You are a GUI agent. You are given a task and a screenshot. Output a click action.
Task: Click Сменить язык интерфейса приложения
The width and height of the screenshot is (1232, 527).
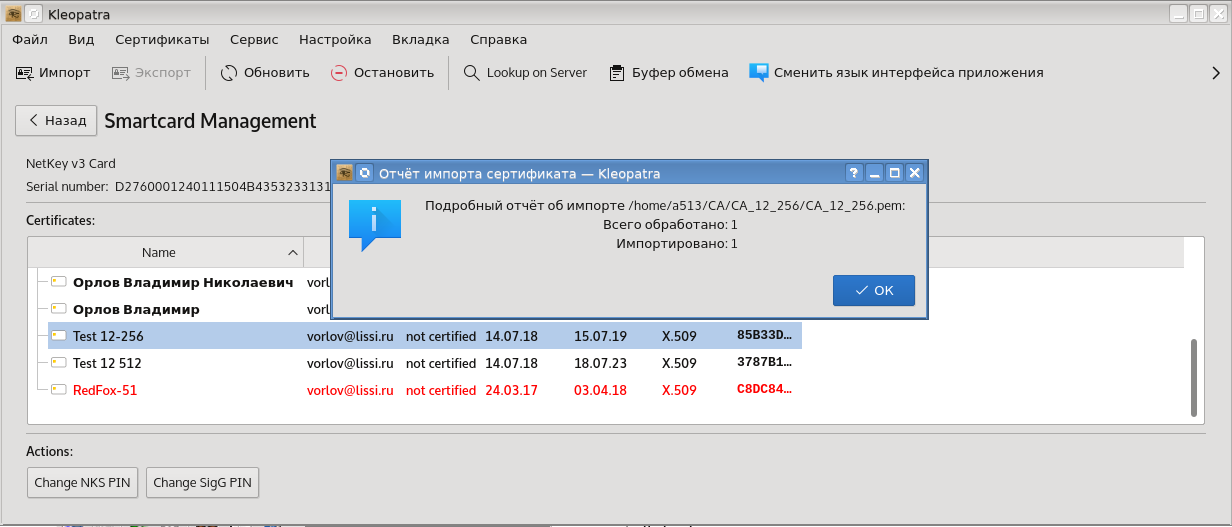coord(896,72)
